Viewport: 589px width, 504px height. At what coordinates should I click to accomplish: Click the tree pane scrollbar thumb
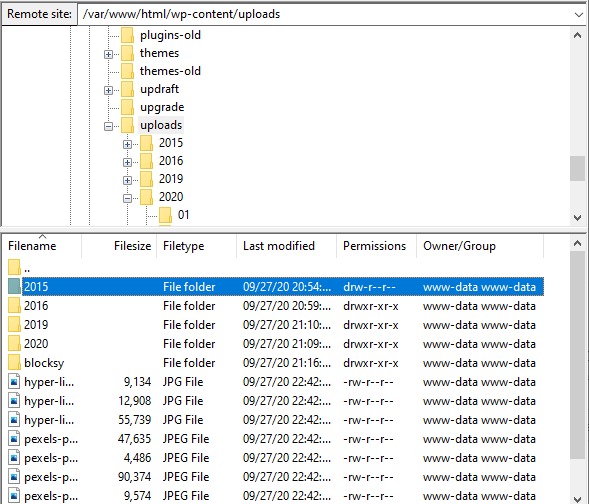tap(577, 169)
